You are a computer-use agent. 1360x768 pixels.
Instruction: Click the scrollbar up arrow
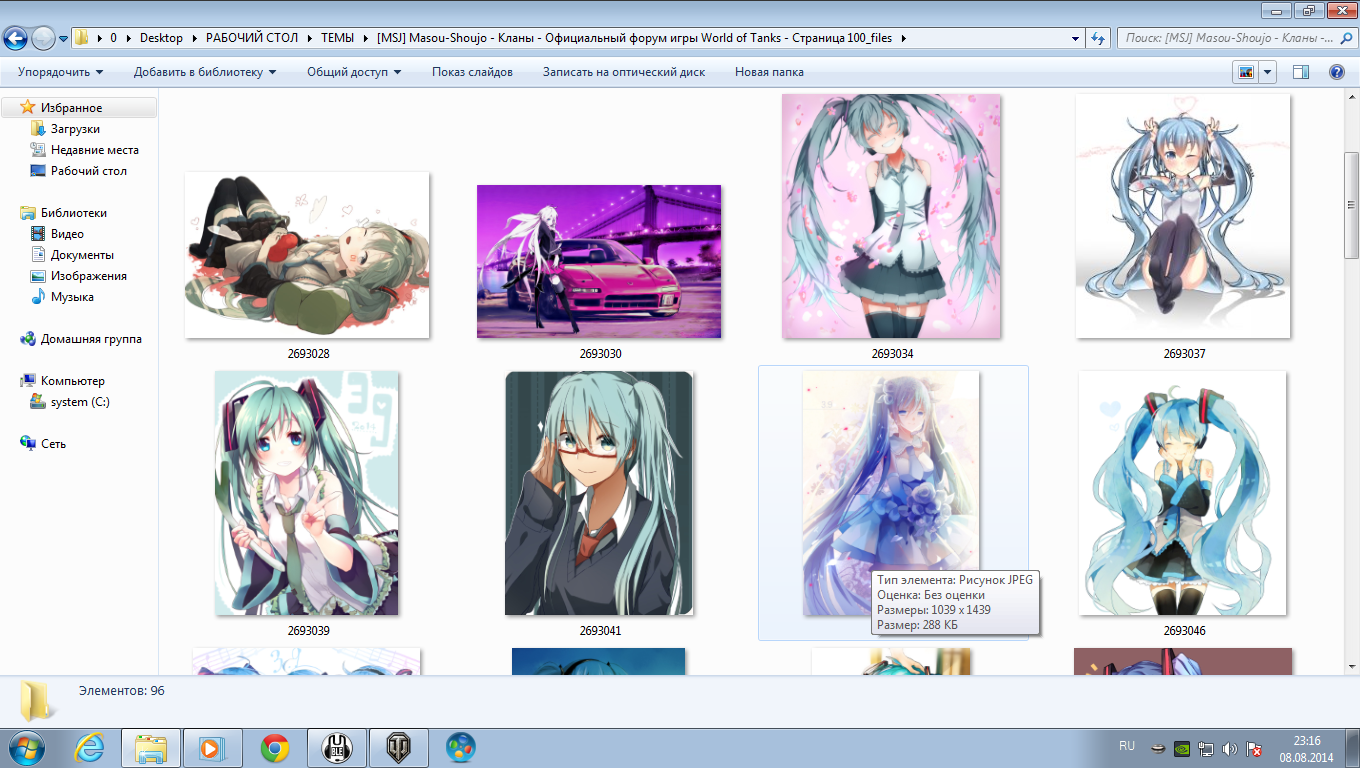(x=1352, y=97)
